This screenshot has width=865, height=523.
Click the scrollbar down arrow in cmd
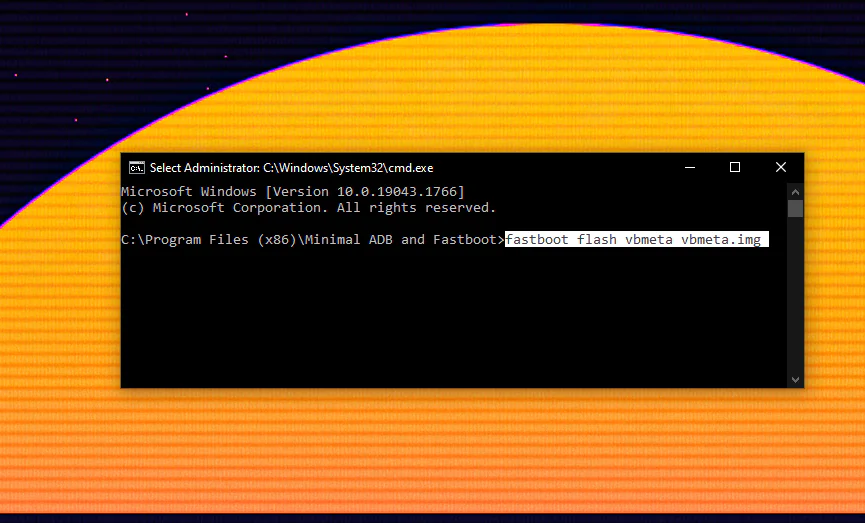coord(795,380)
